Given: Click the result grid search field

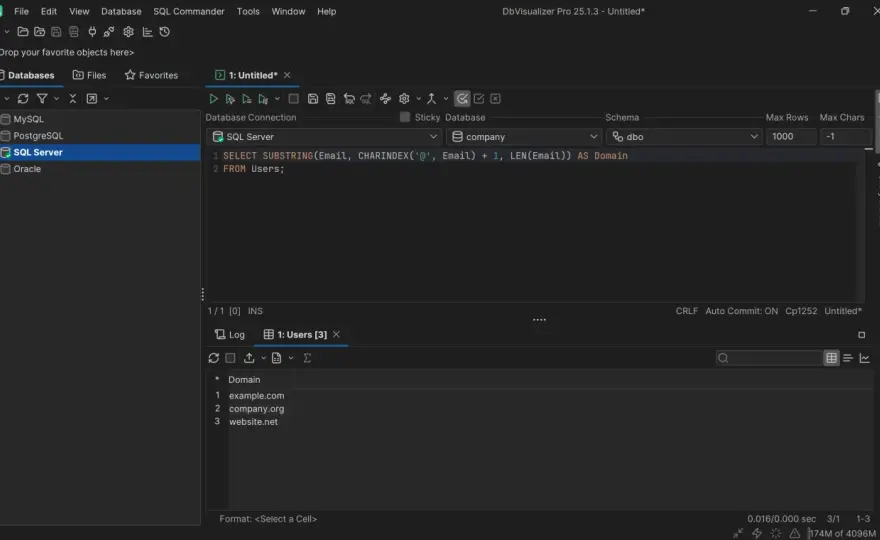Looking at the screenshot, I should [x=769, y=358].
